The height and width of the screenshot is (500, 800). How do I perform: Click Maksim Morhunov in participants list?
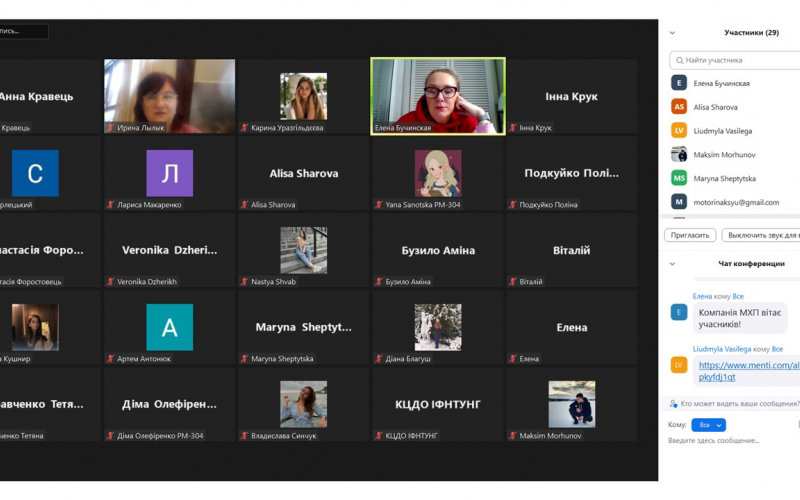pyautogui.click(x=724, y=155)
